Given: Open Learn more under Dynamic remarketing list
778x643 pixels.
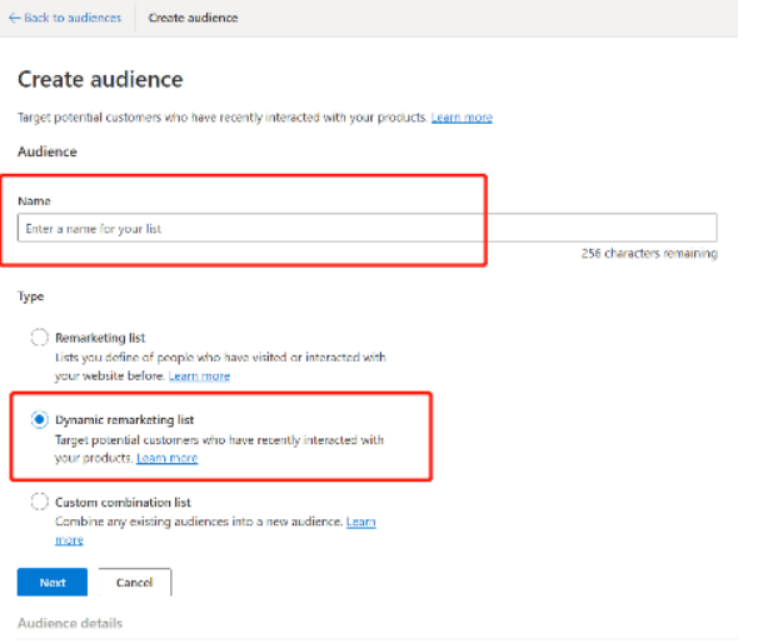Looking at the screenshot, I should point(167,458).
